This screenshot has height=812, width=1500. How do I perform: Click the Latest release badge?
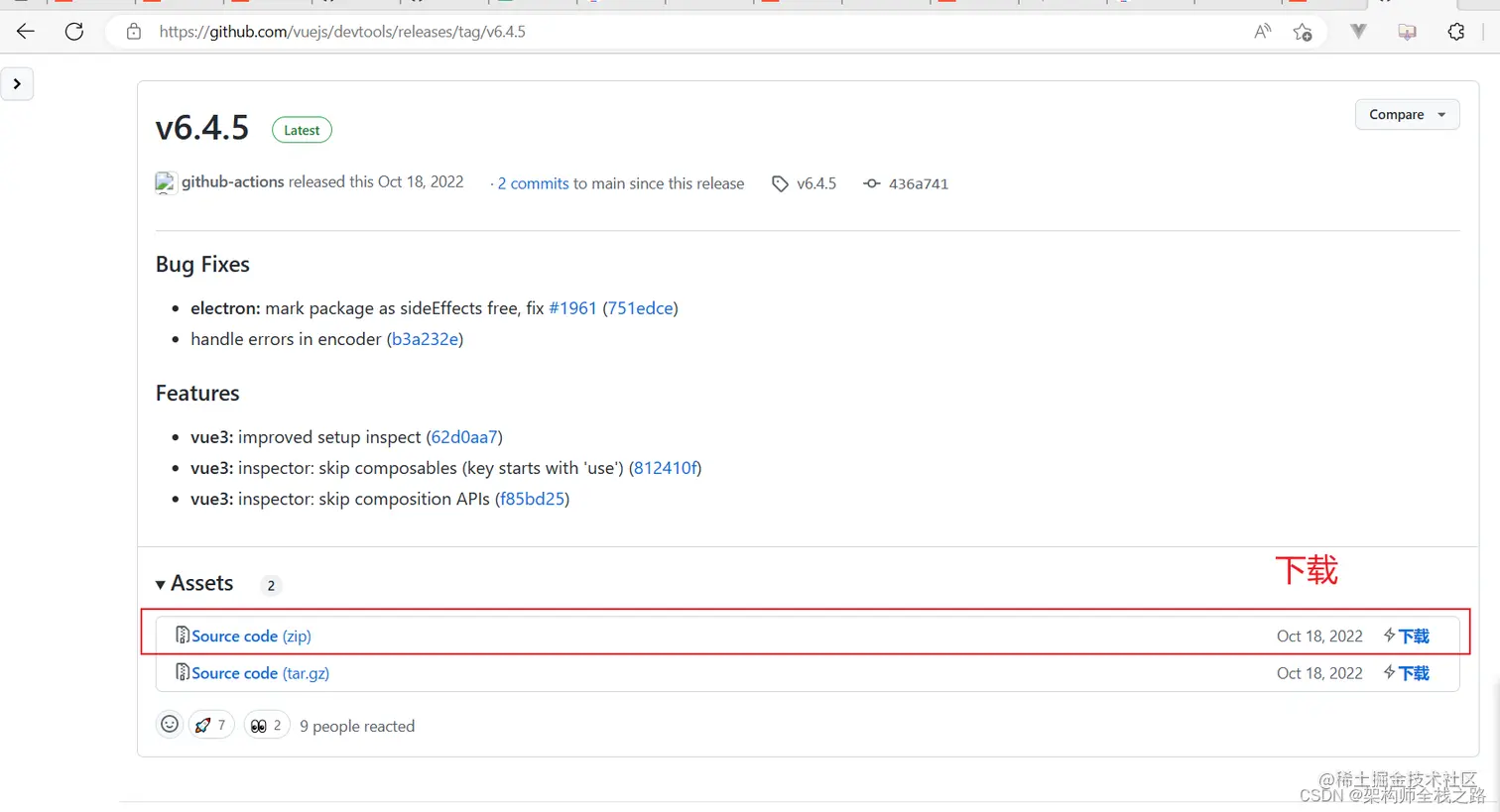302,130
